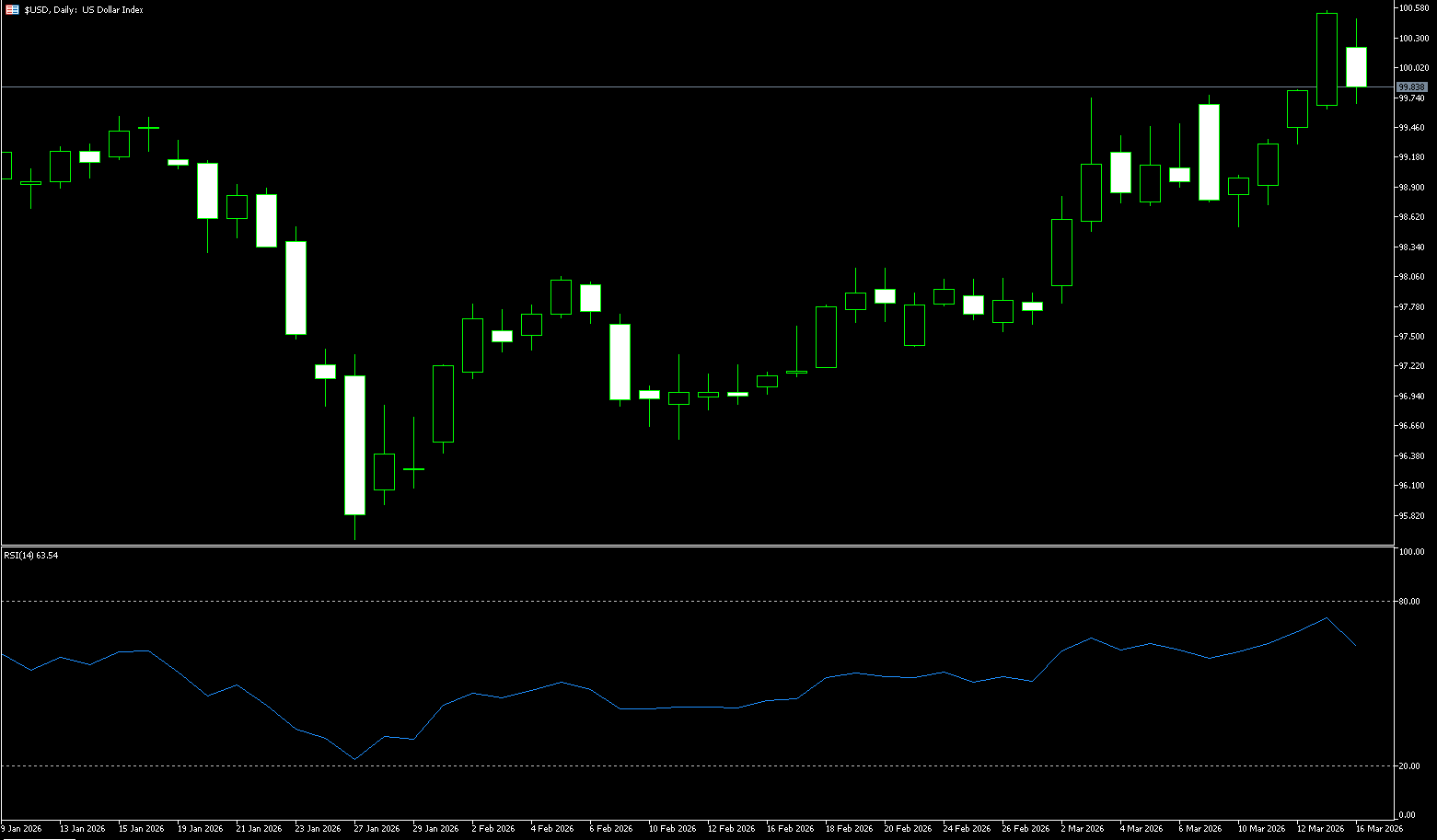Click the RSI 80.00 overbought level label
Screen dimensions: 1437x840
click(1408, 602)
